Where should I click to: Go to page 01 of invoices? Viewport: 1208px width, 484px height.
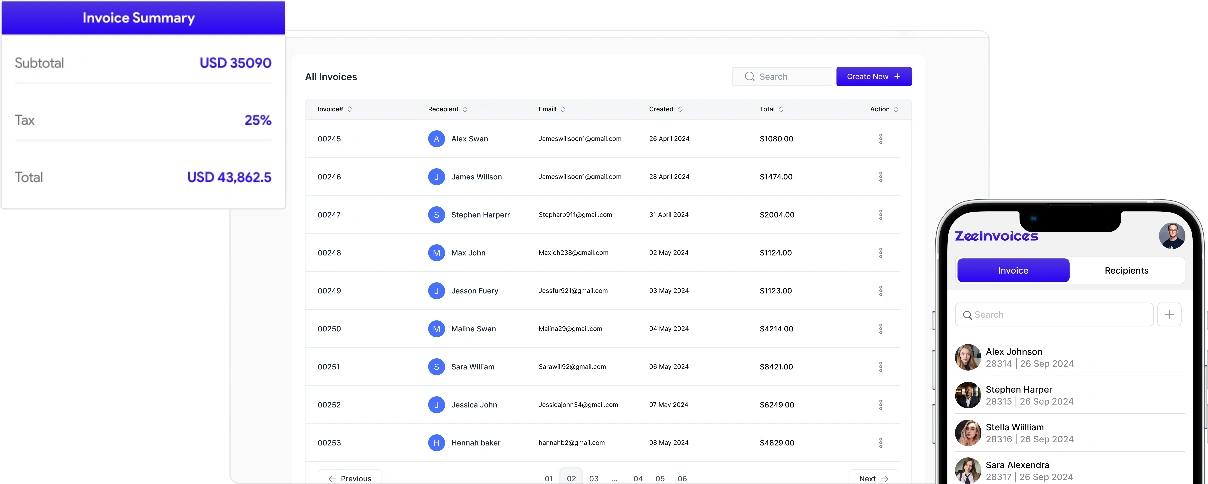tap(549, 479)
